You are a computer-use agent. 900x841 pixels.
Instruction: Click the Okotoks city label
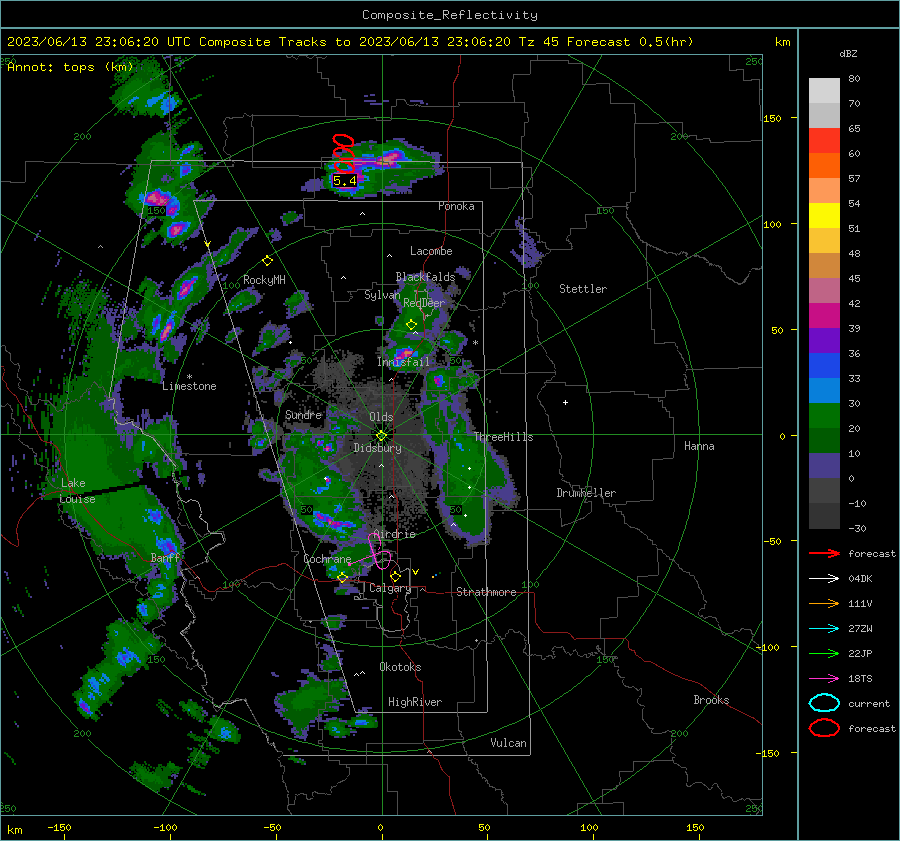click(x=400, y=667)
